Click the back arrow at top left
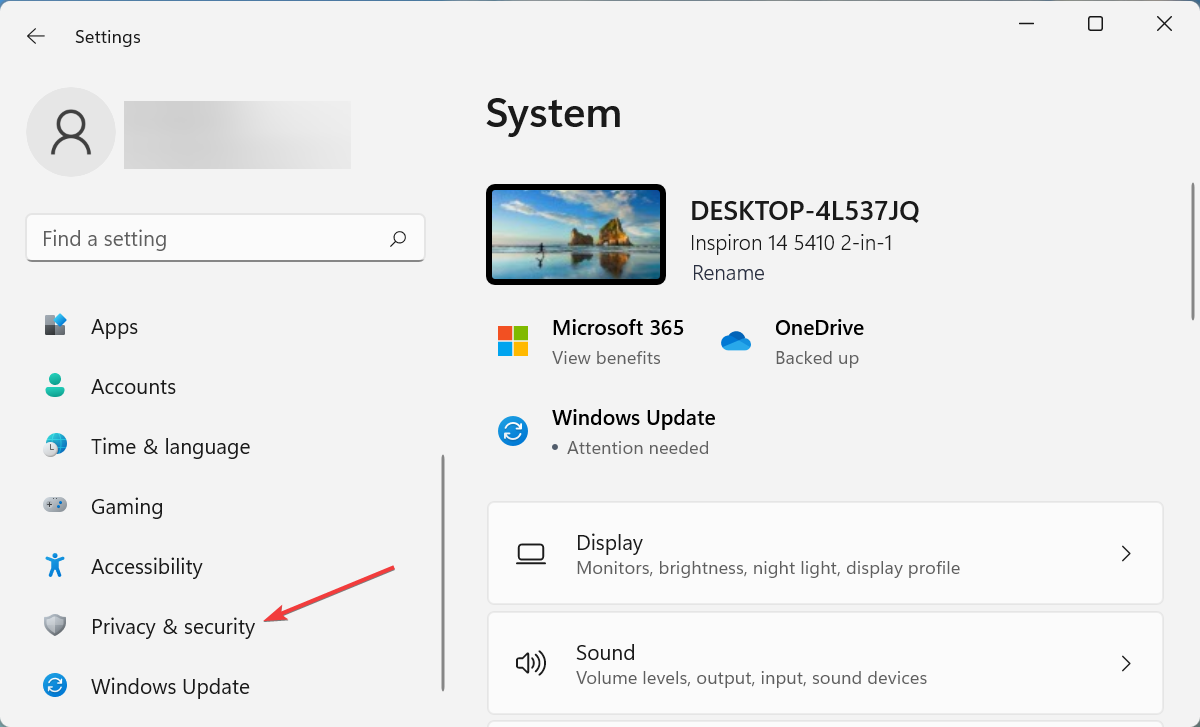Viewport: 1200px width, 727px height. click(x=35, y=36)
